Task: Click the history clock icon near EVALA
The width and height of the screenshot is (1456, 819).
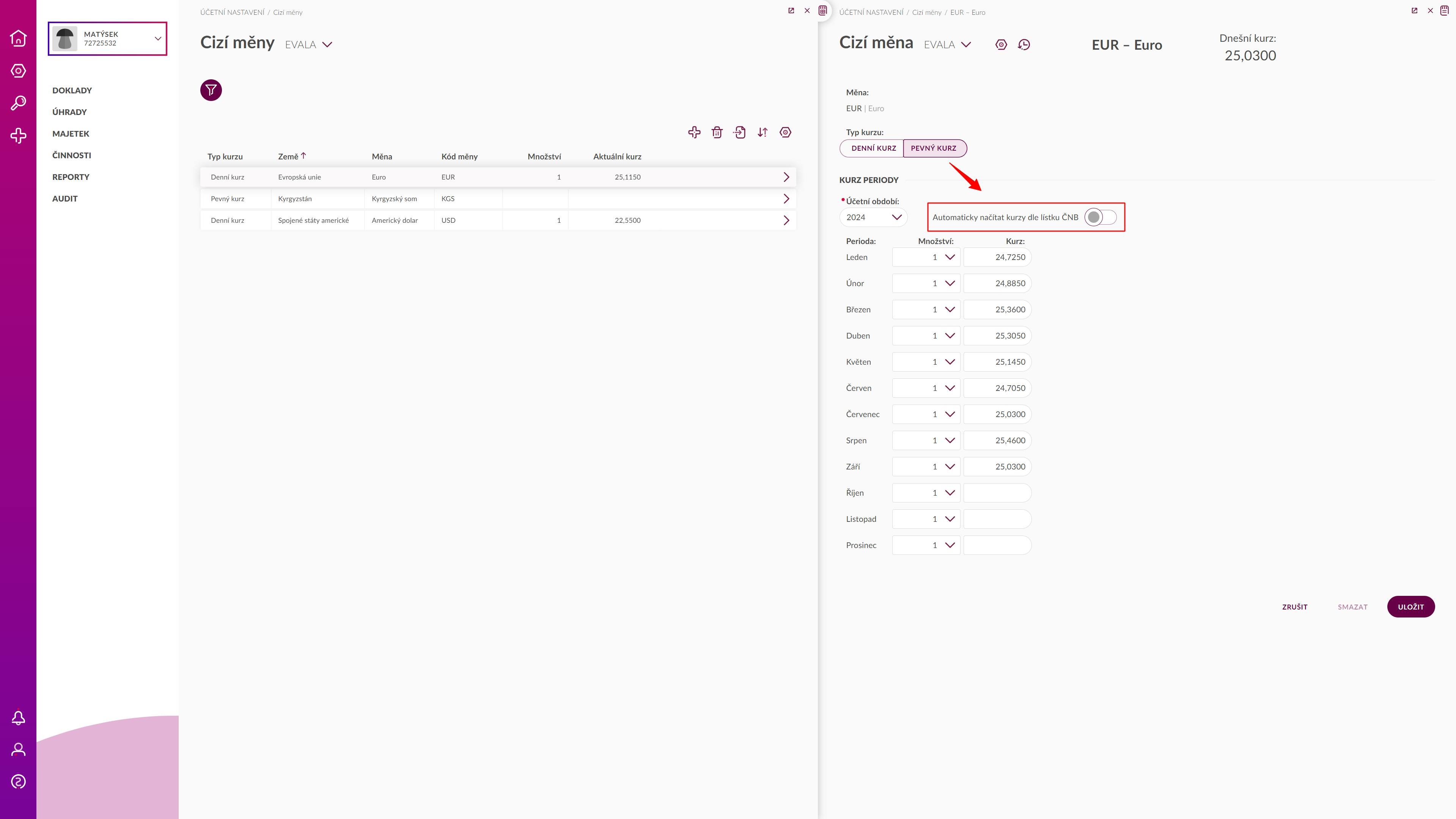Action: (1024, 45)
